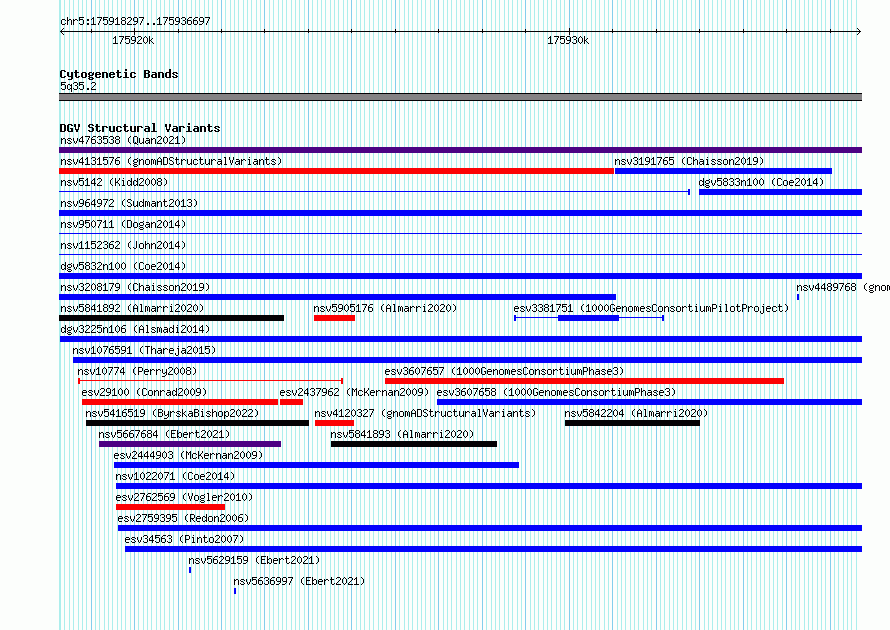Click chr5:175918297..175936697 coordinate text
The height and width of the screenshot is (630, 890).
pyautogui.click(x=135, y=21)
